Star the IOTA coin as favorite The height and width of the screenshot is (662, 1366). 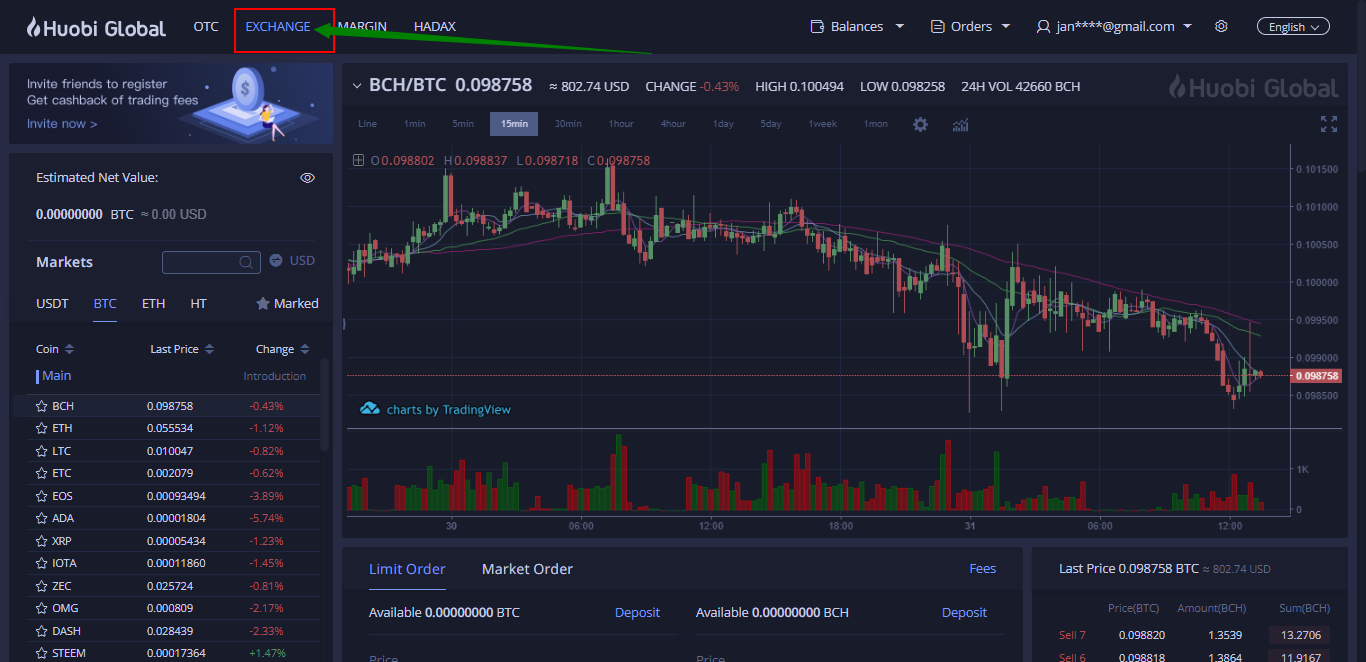pyautogui.click(x=42, y=563)
